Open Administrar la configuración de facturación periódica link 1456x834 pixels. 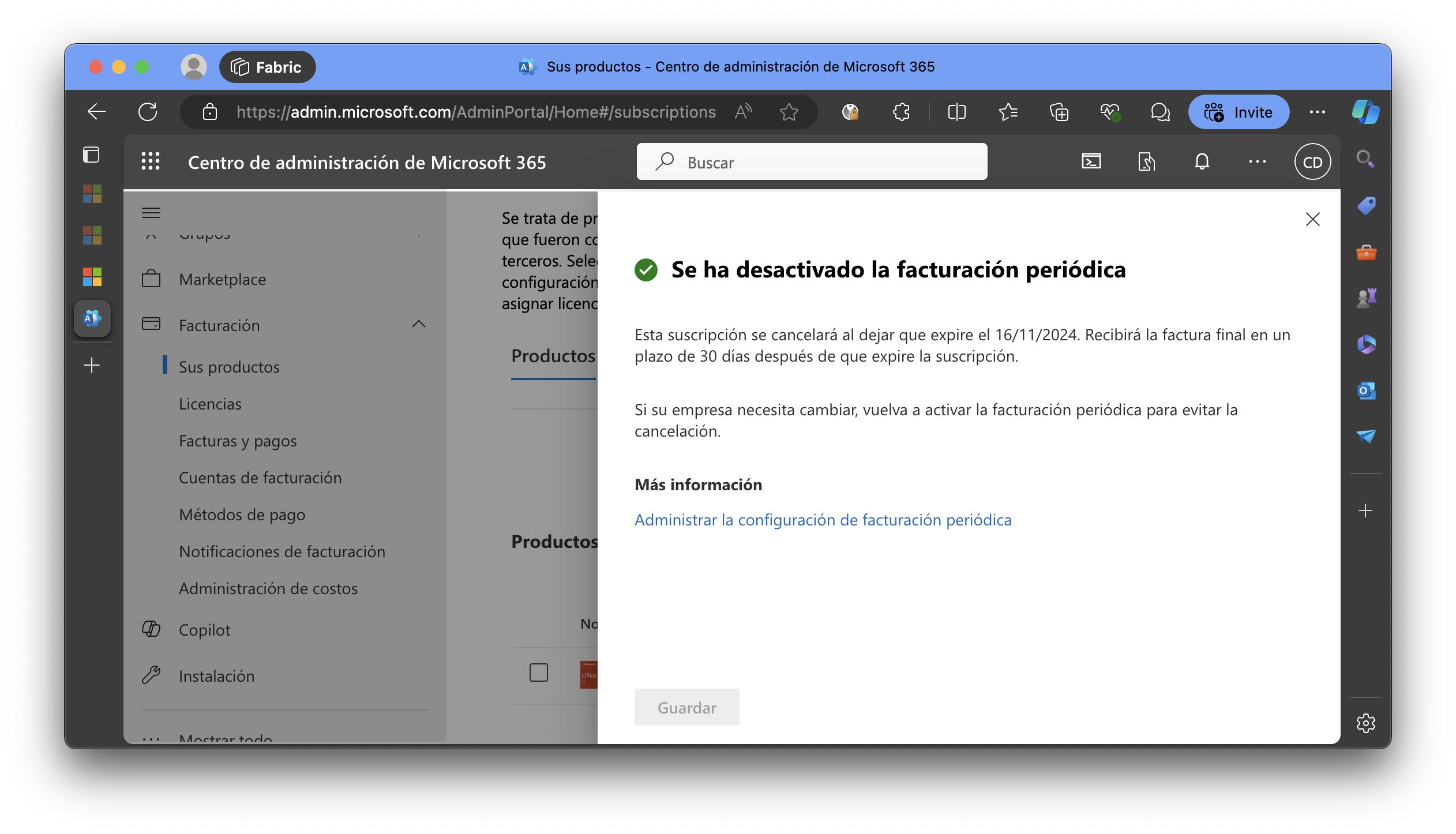pyautogui.click(x=823, y=520)
